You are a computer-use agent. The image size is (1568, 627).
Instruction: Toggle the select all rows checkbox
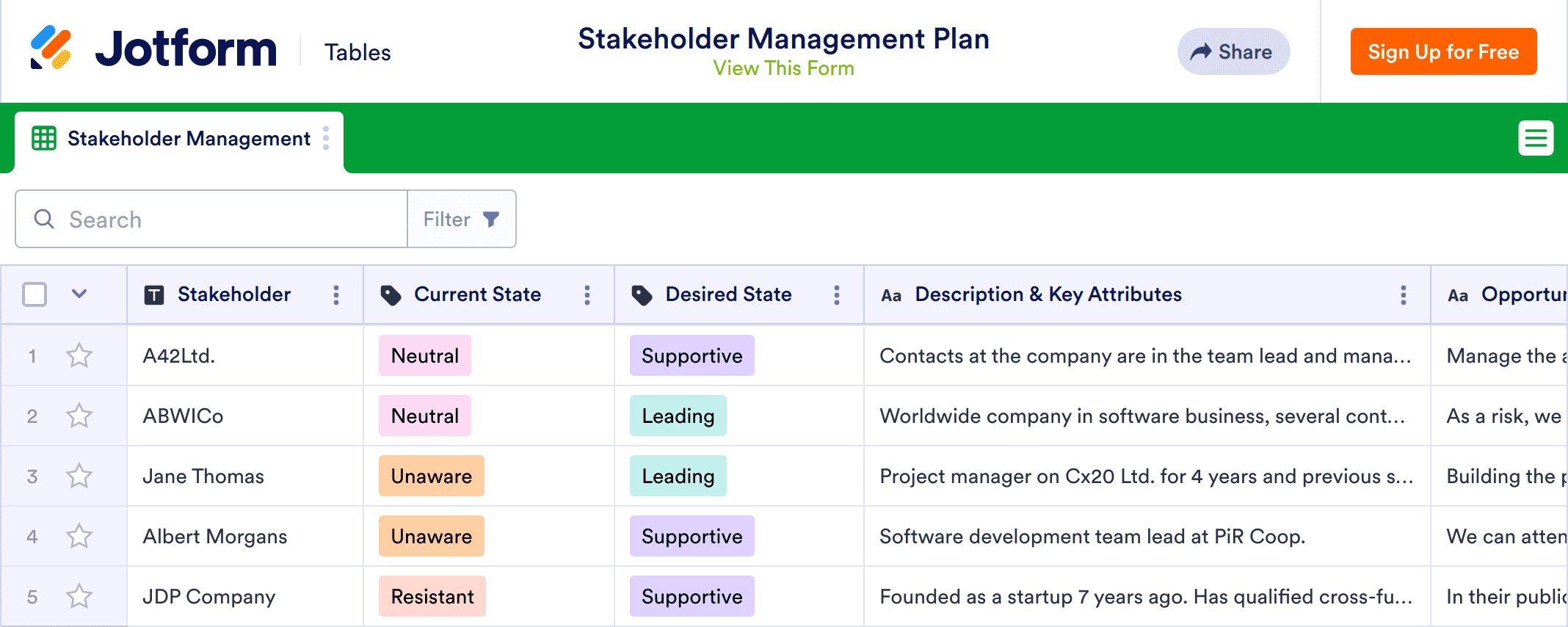pyautogui.click(x=35, y=294)
